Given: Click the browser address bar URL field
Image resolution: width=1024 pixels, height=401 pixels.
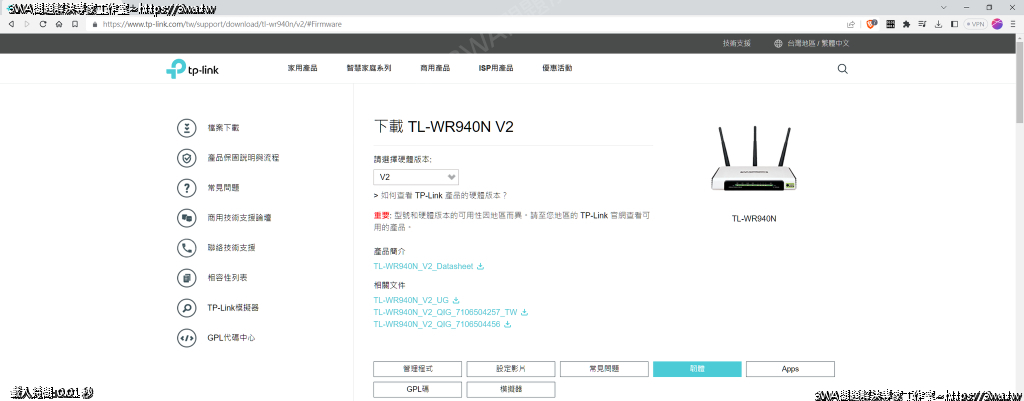Looking at the screenshot, I should 450,24.
